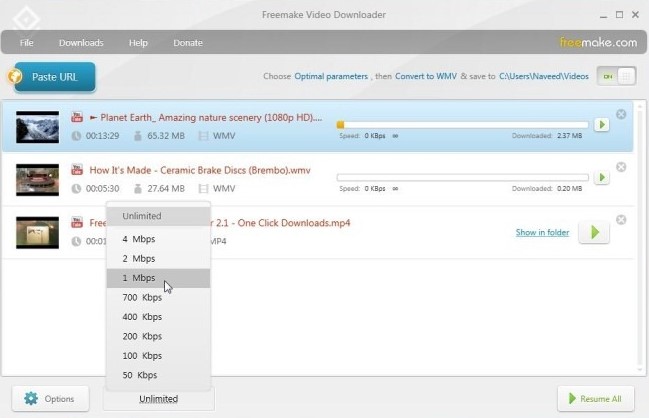This screenshot has height=418, width=649.
Task: Maximize the Freemake Video Downloader window
Action: click(x=619, y=15)
